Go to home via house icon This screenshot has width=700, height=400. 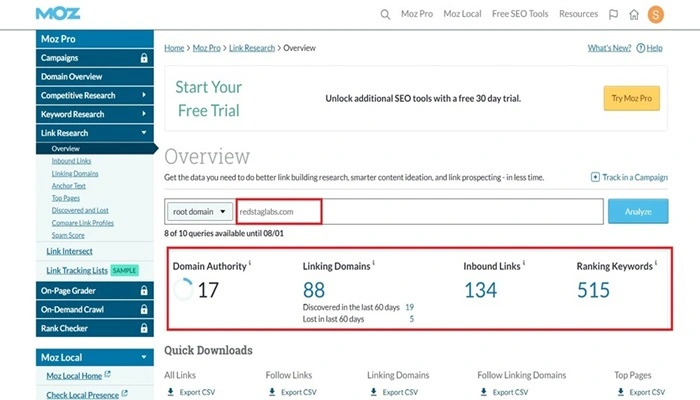pos(634,14)
